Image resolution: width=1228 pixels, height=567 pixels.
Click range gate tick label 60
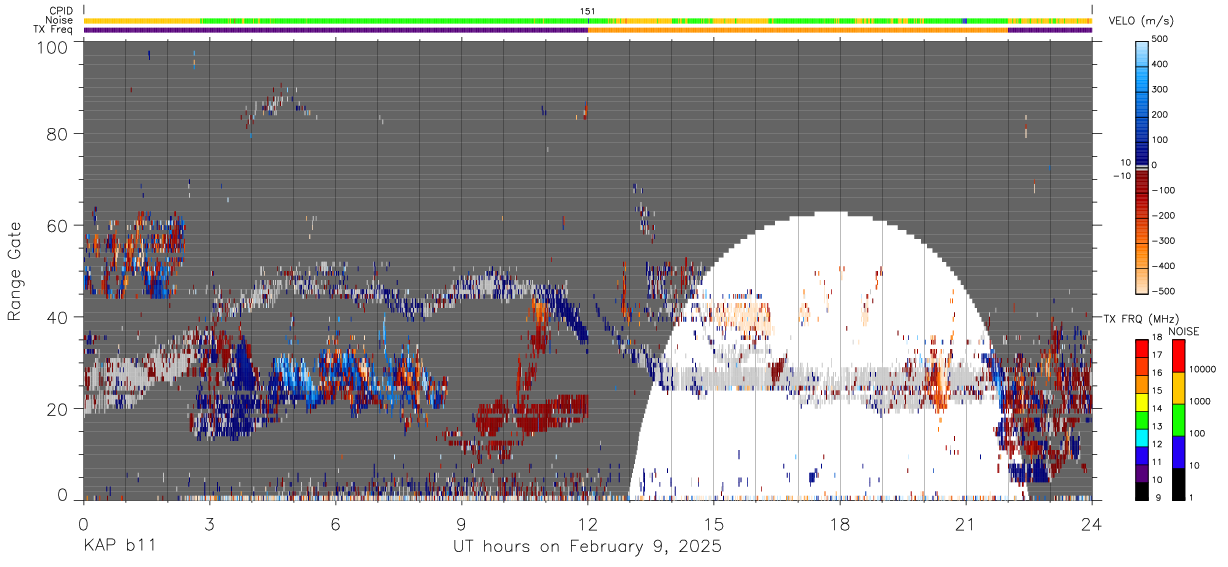56,226
